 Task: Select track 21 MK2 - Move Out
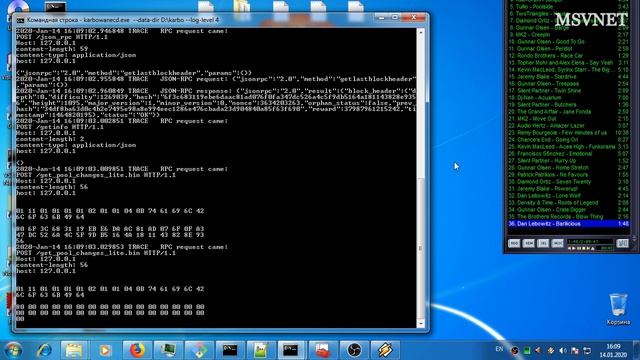[x=569, y=119]
